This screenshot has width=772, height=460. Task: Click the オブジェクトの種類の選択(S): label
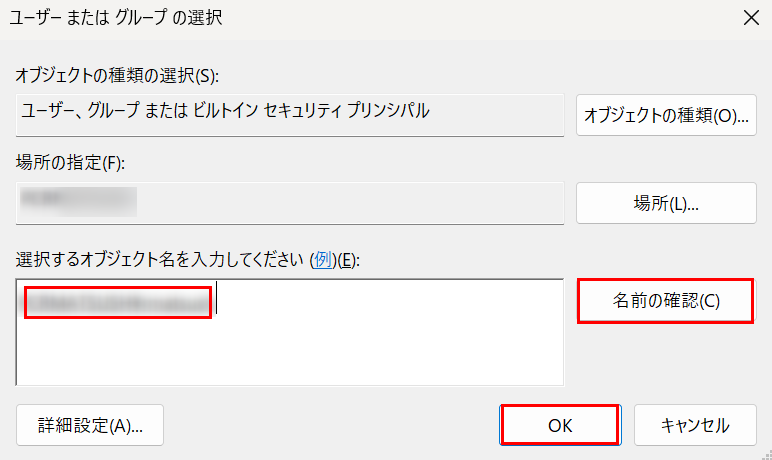click(x=117, y=75)
